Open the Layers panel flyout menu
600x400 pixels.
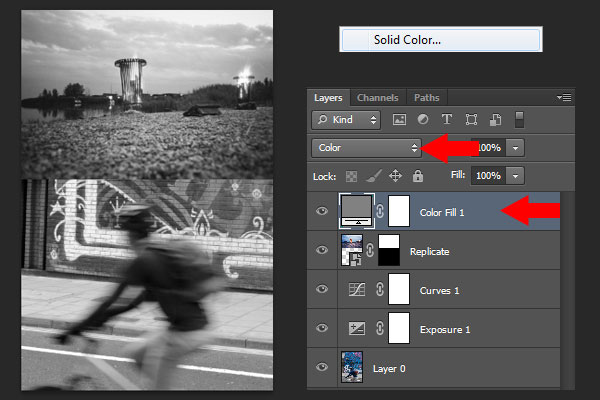click(564, 98)
